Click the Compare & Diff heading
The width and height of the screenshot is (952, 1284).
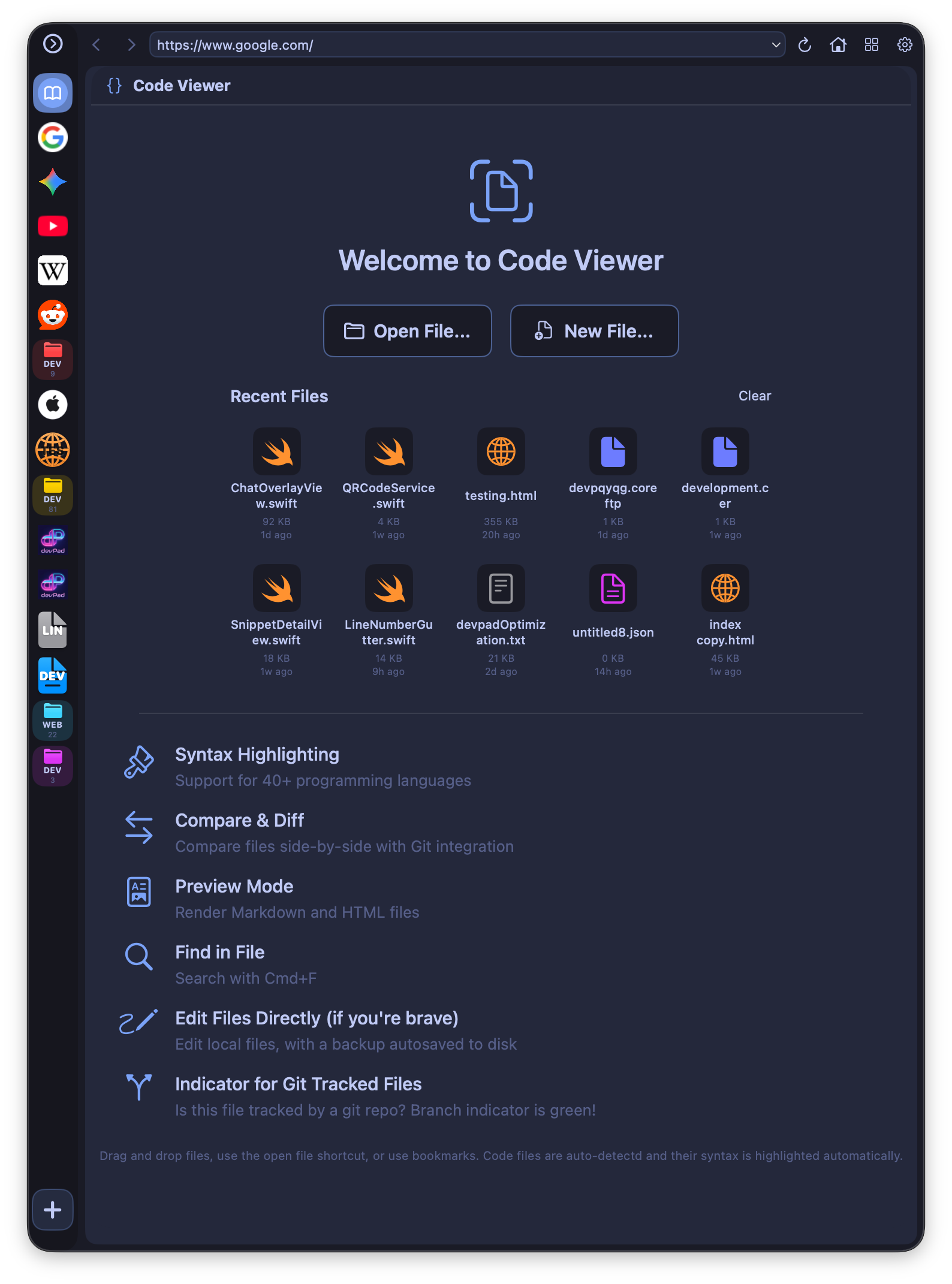(239, 820)
